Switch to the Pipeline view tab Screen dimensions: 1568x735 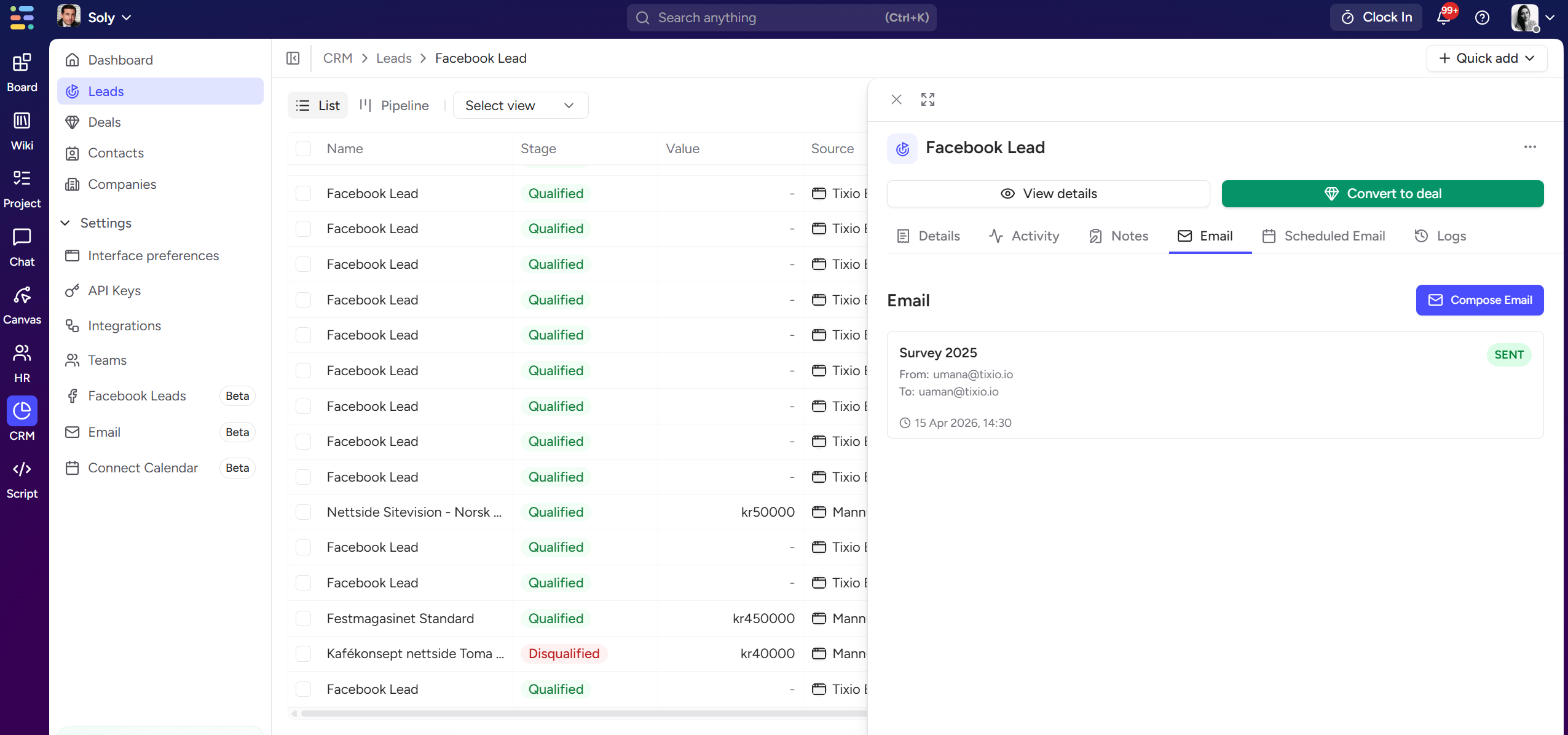(x=394, y=106)
